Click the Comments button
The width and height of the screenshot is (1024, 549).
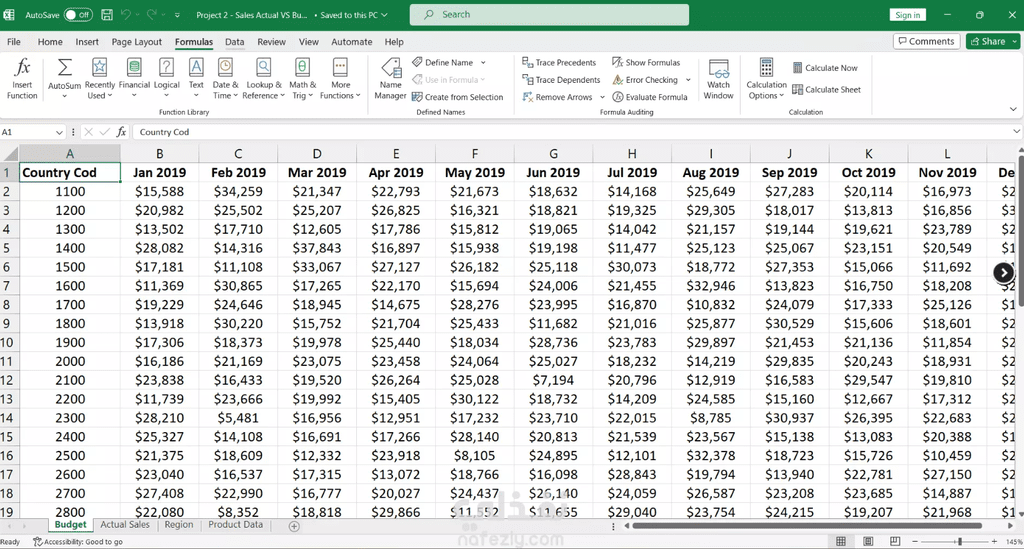pyautogui.click(x=927, y=41)
